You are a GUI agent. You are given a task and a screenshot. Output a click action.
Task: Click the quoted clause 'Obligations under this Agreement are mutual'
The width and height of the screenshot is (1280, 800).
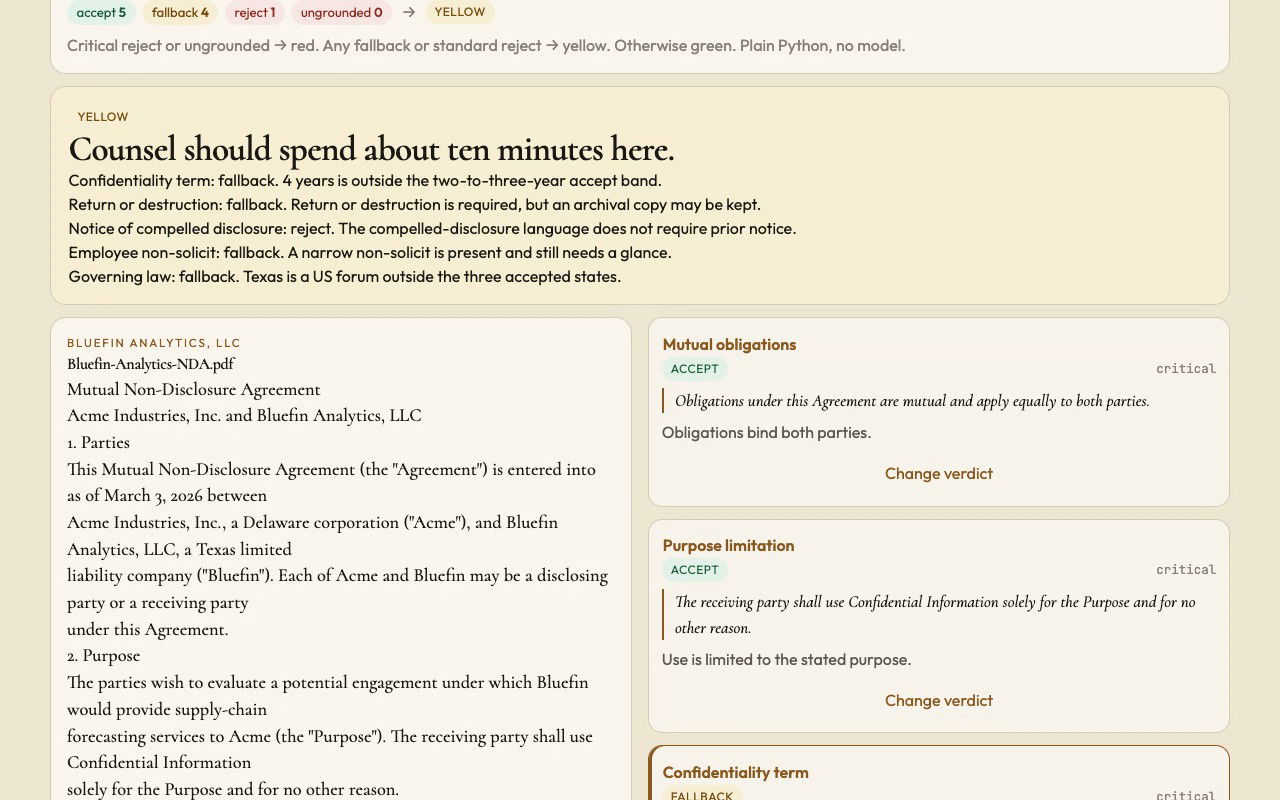tap(912, 401)
